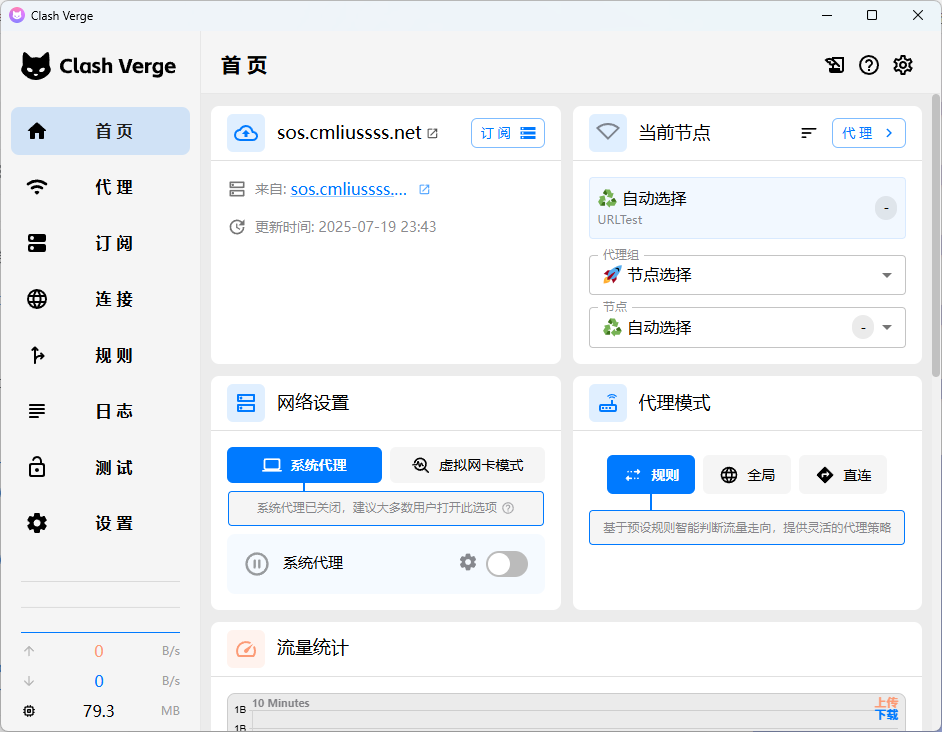The width and height of the screenshot is (942, 732).
Task: Click the Clash Verge cat logo
Action: (36, 66)
